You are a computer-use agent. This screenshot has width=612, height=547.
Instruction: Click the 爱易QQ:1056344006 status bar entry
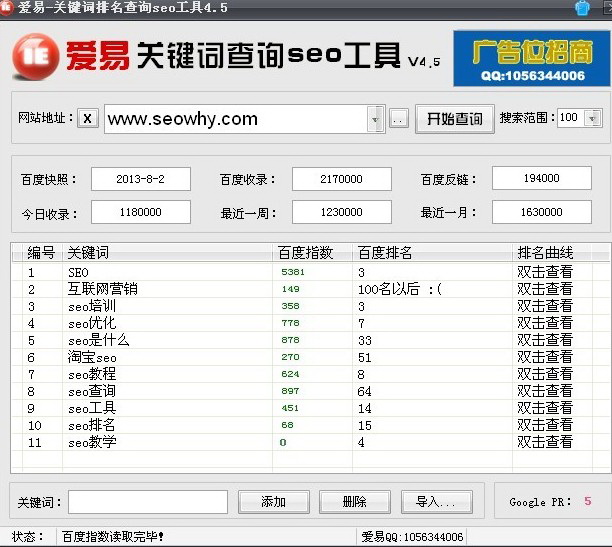(x=412, y=537)
